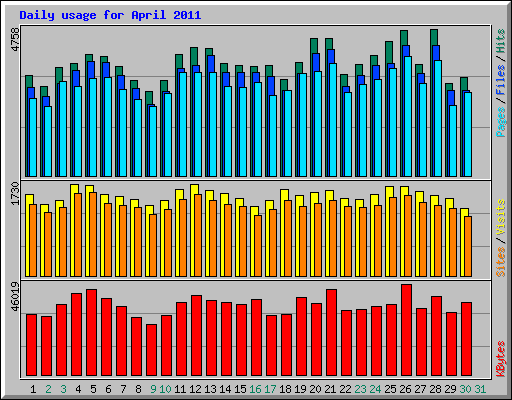
Task: Click the 'Sites' legend label
Action: (500, 262)
